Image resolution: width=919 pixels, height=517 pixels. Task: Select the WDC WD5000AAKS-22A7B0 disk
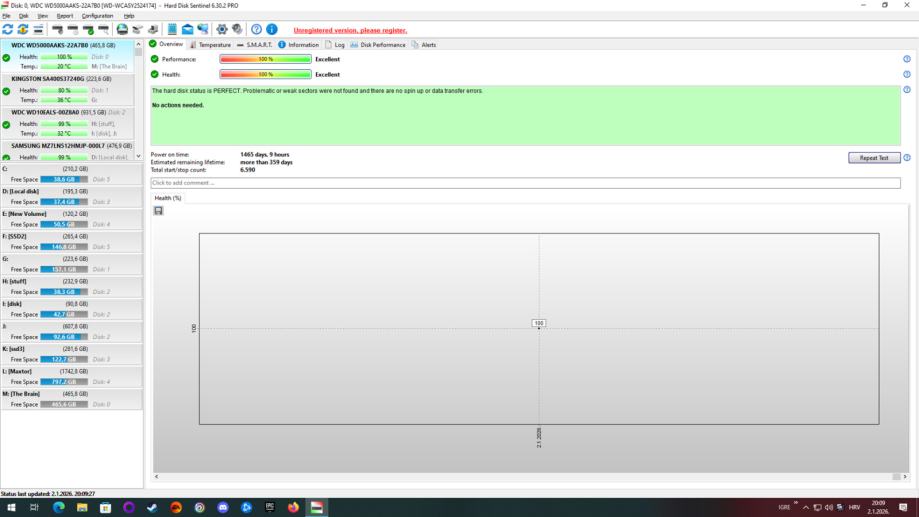click(67, 56)
